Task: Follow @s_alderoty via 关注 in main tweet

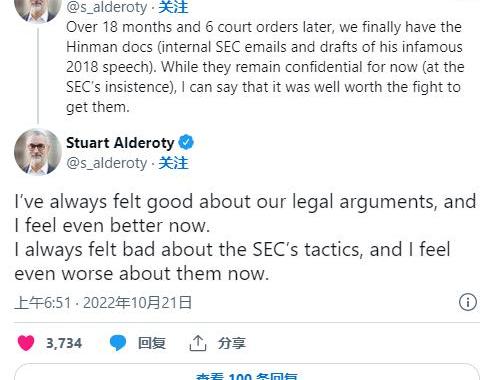Action: [x=173, y=163]
